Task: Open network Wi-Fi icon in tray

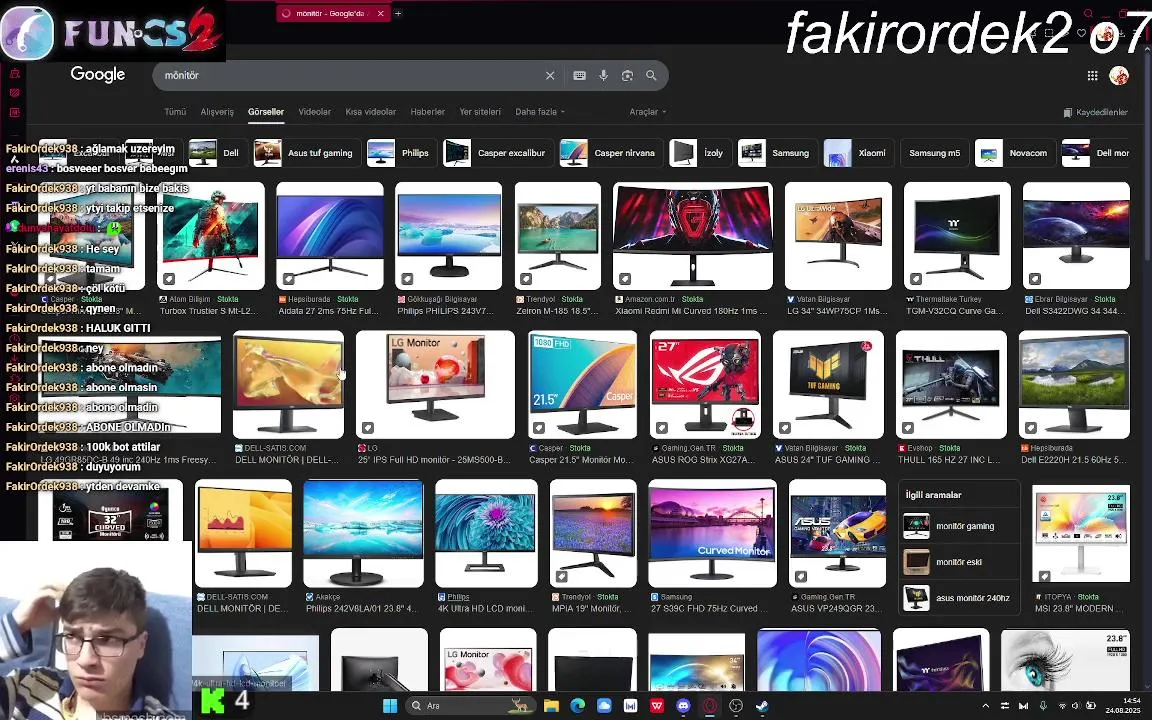Action: coord(1062,706)
